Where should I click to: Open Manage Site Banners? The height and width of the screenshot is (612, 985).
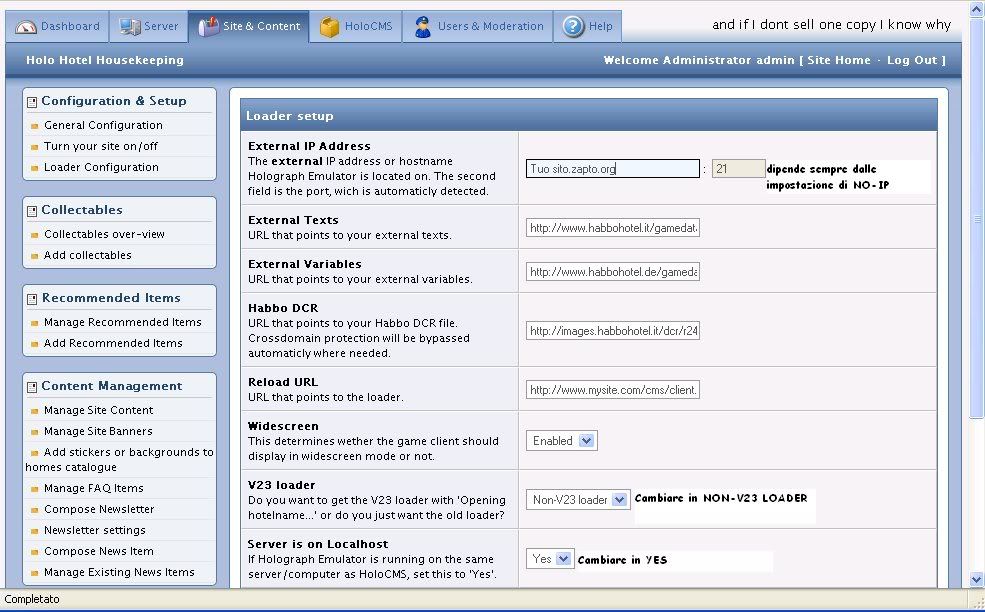point(98,431)
